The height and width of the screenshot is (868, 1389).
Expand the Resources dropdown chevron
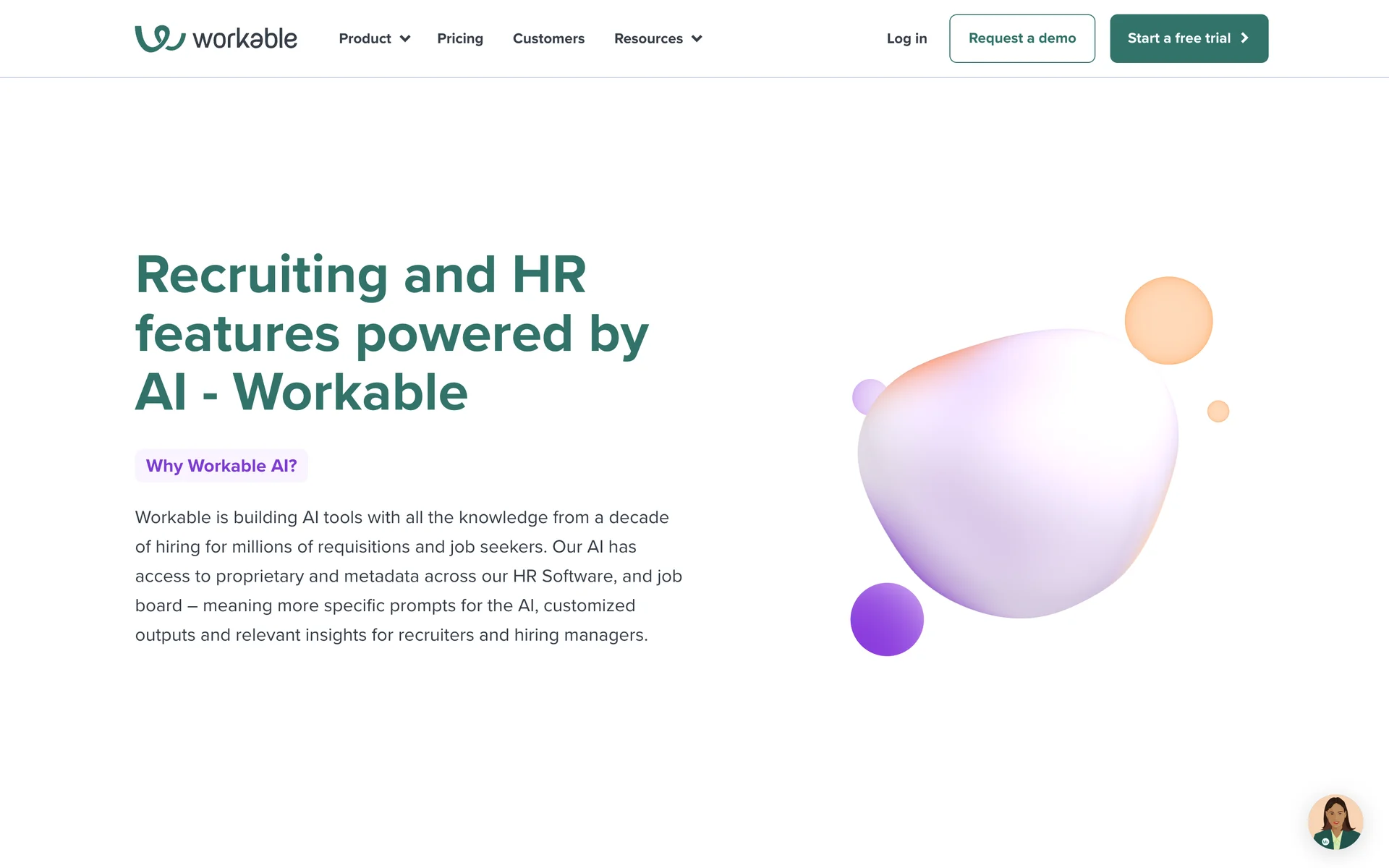pyautogui.click(x=697, y=39)
